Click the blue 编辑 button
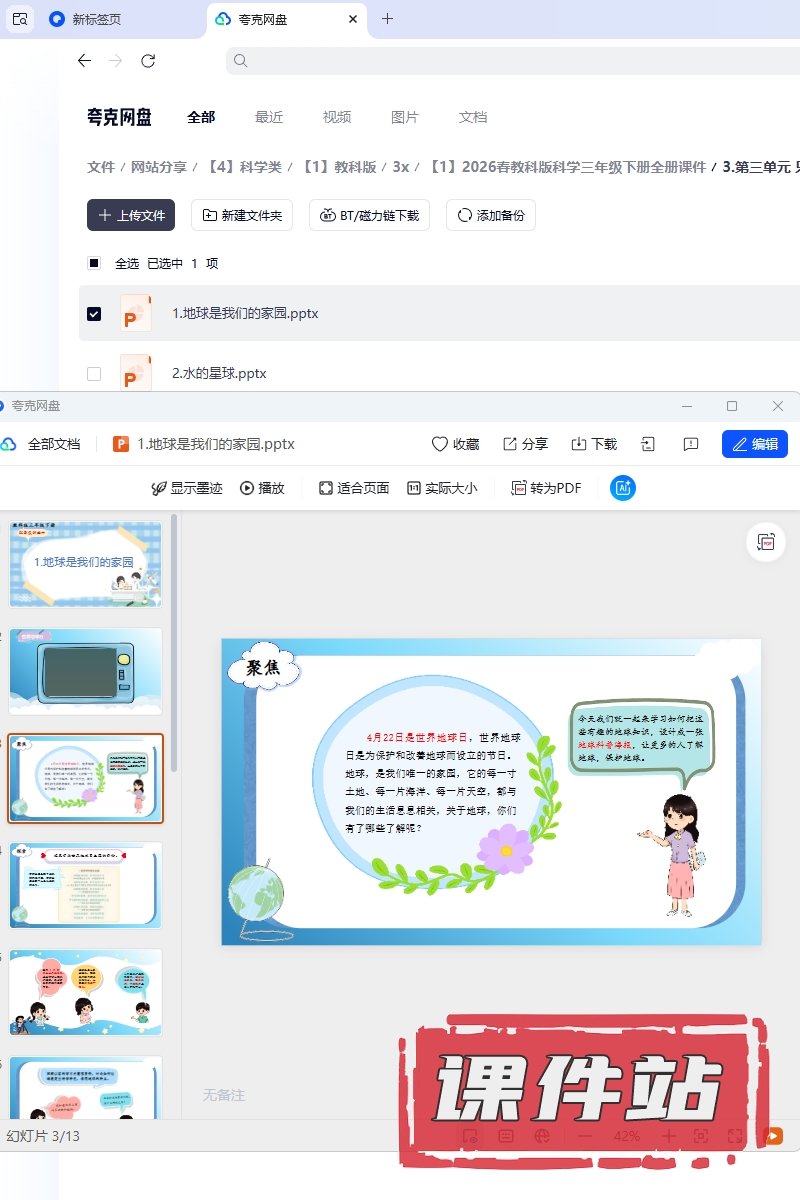The image size is (800, 1200). (x=754, y=444)
